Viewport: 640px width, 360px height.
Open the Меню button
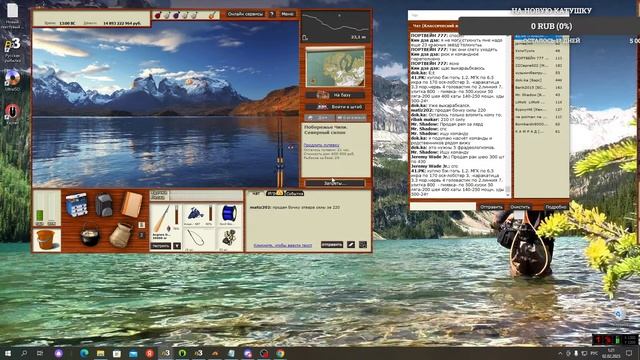click(287, 14)
